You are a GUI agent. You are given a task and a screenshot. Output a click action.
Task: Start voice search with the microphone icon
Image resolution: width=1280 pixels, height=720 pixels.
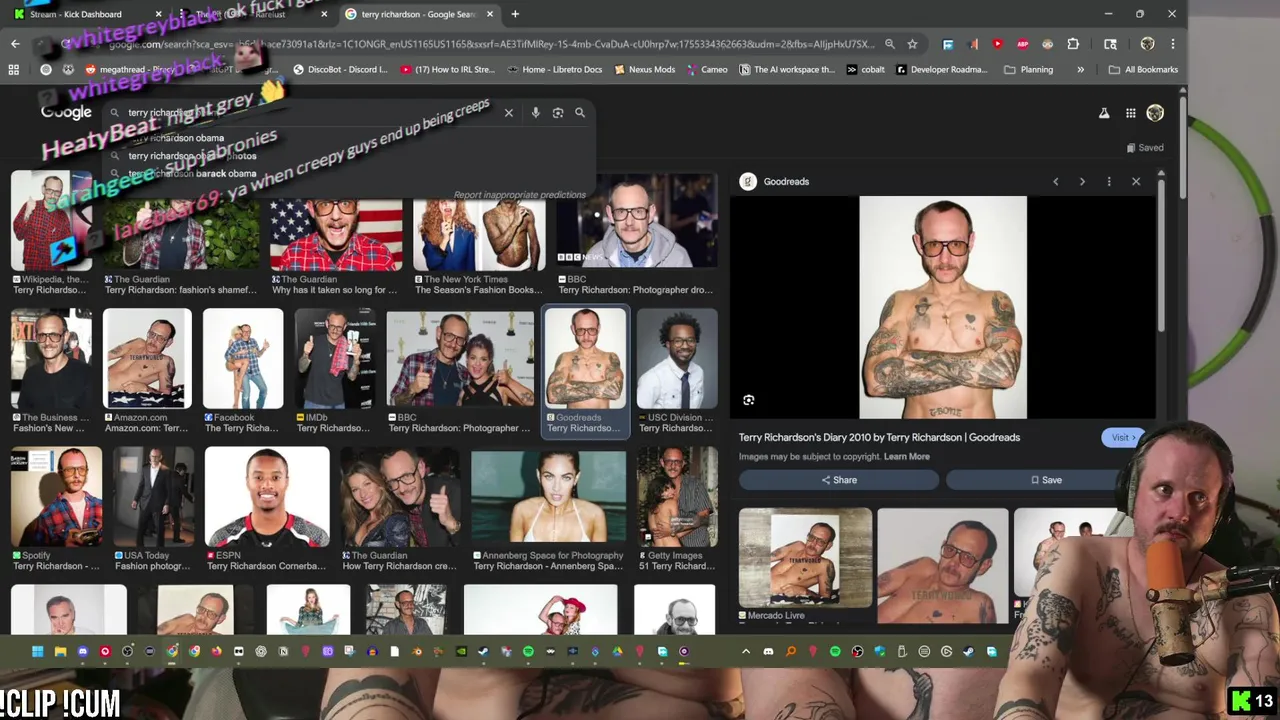click(x=535, y=113)
